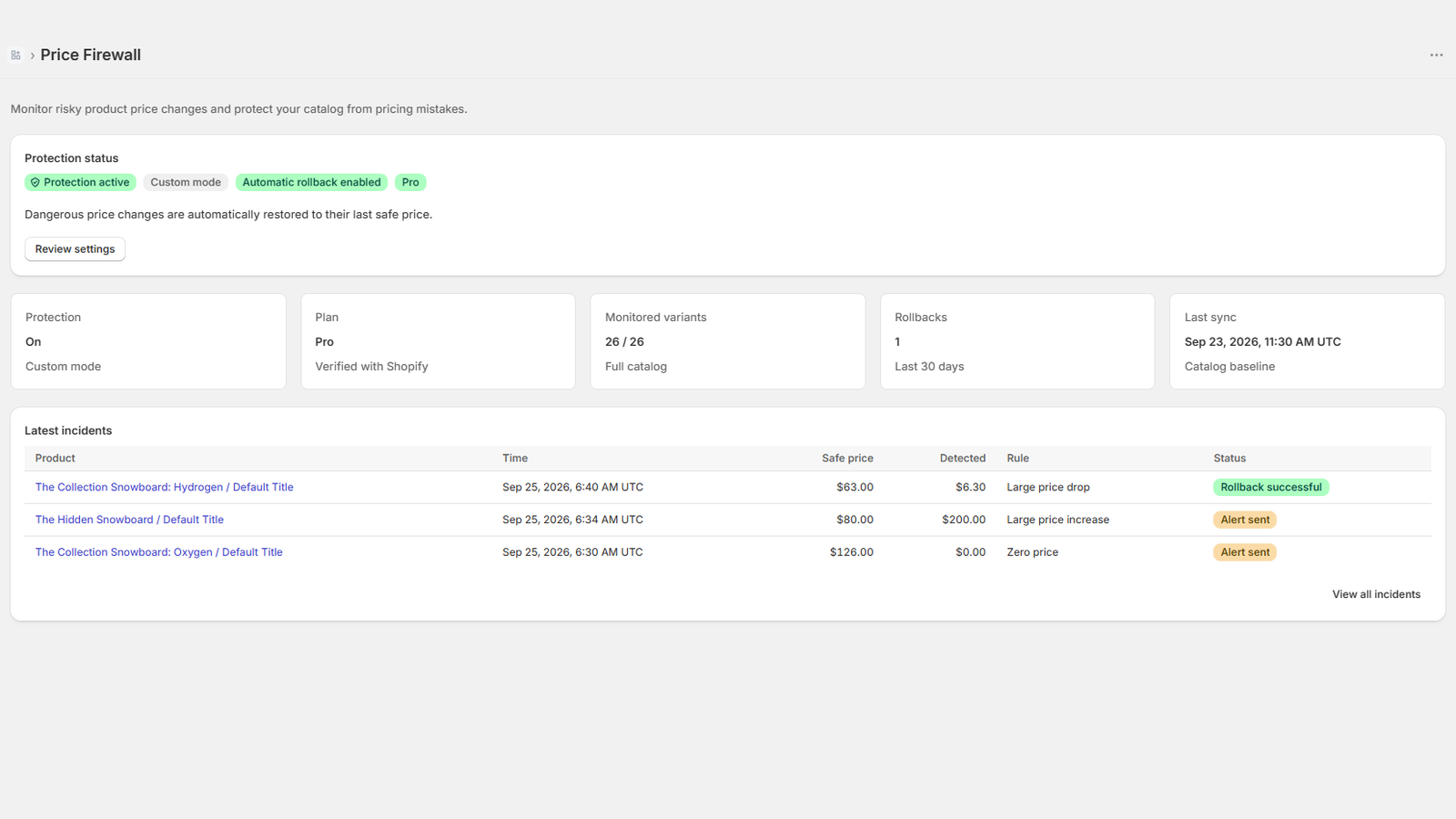
Task: Click the Large price drop rule cell
Action: pyautogui.click(x=1048, y=488)
